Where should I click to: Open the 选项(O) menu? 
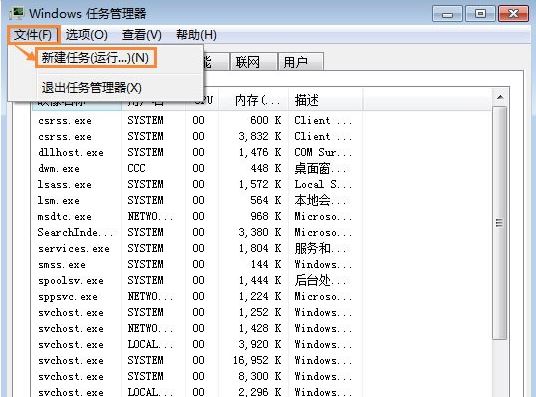86,35
